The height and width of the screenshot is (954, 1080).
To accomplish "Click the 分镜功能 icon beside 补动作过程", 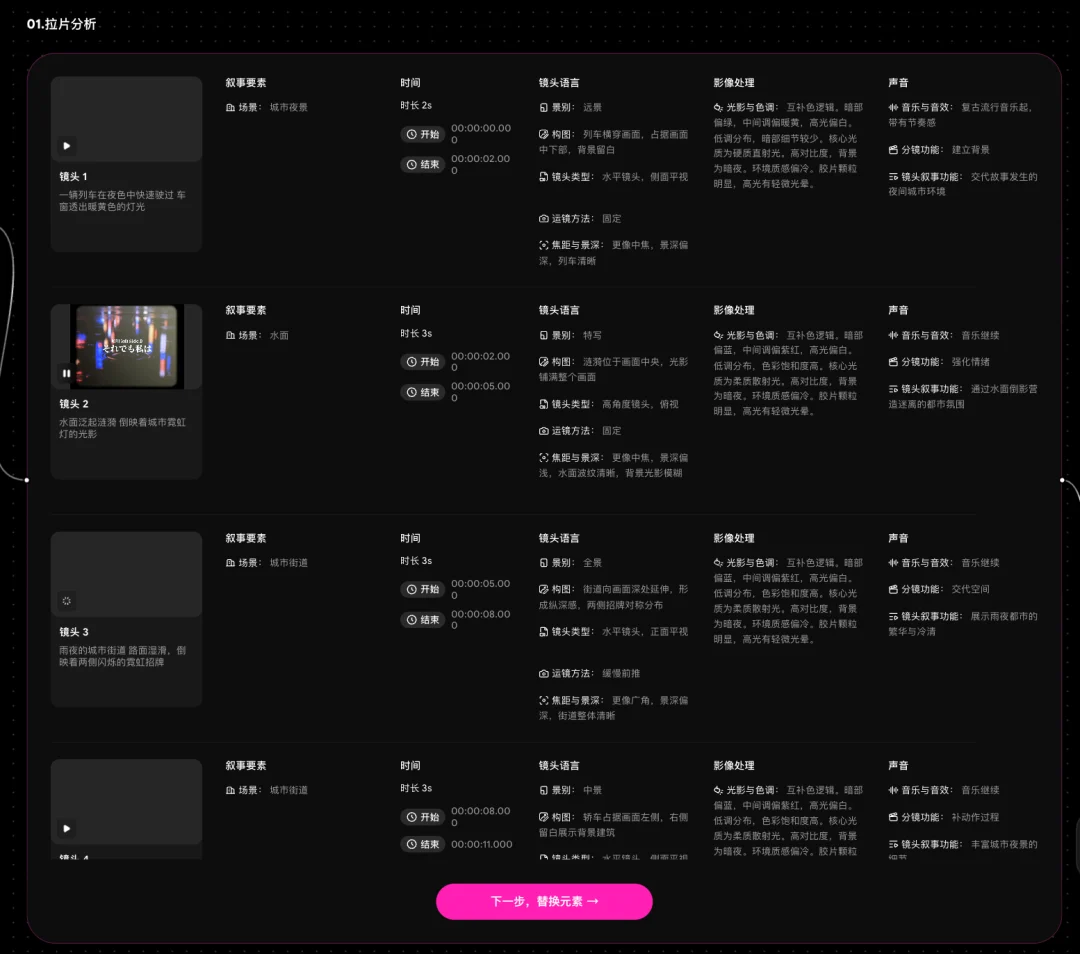I will coord(893,817).
